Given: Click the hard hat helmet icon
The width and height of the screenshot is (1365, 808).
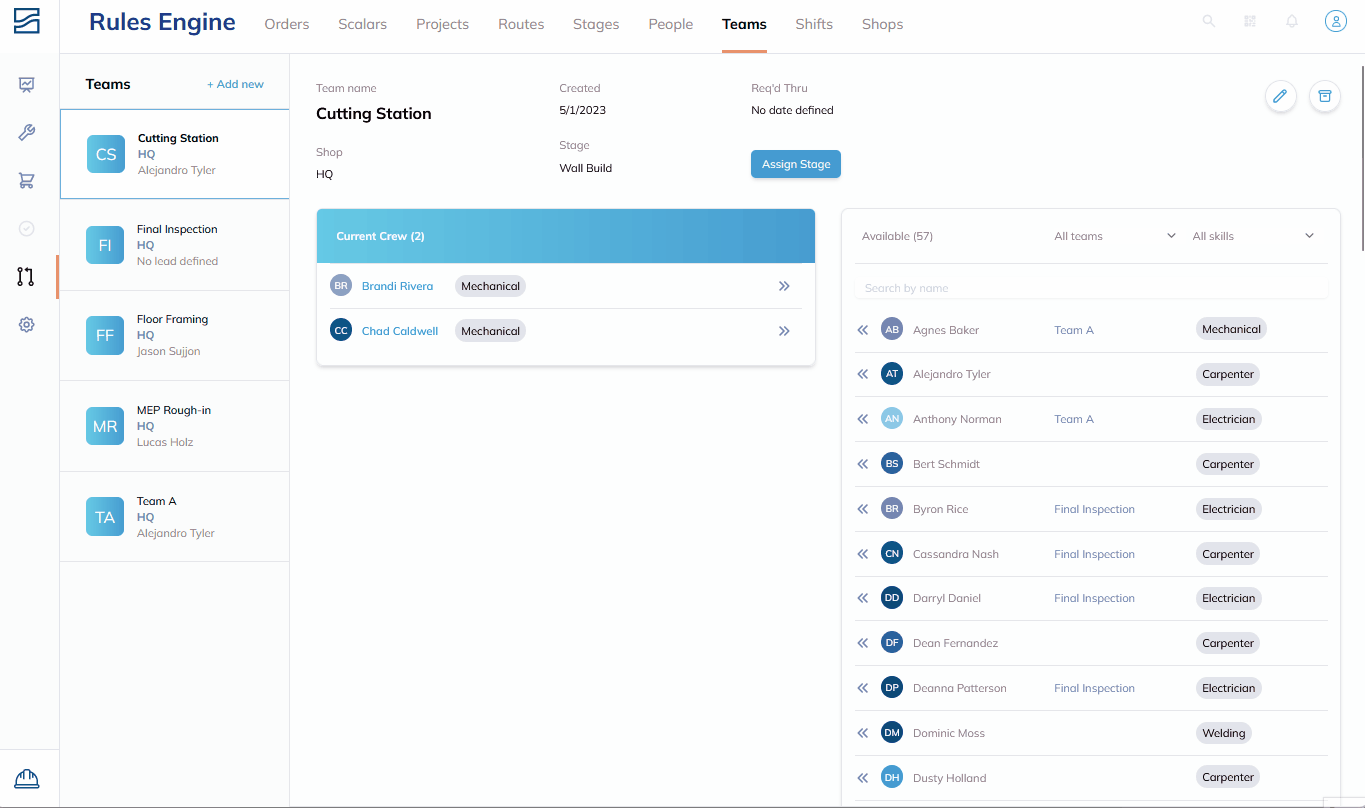Looking at the screenshot, I should click(x=27, y=779).
